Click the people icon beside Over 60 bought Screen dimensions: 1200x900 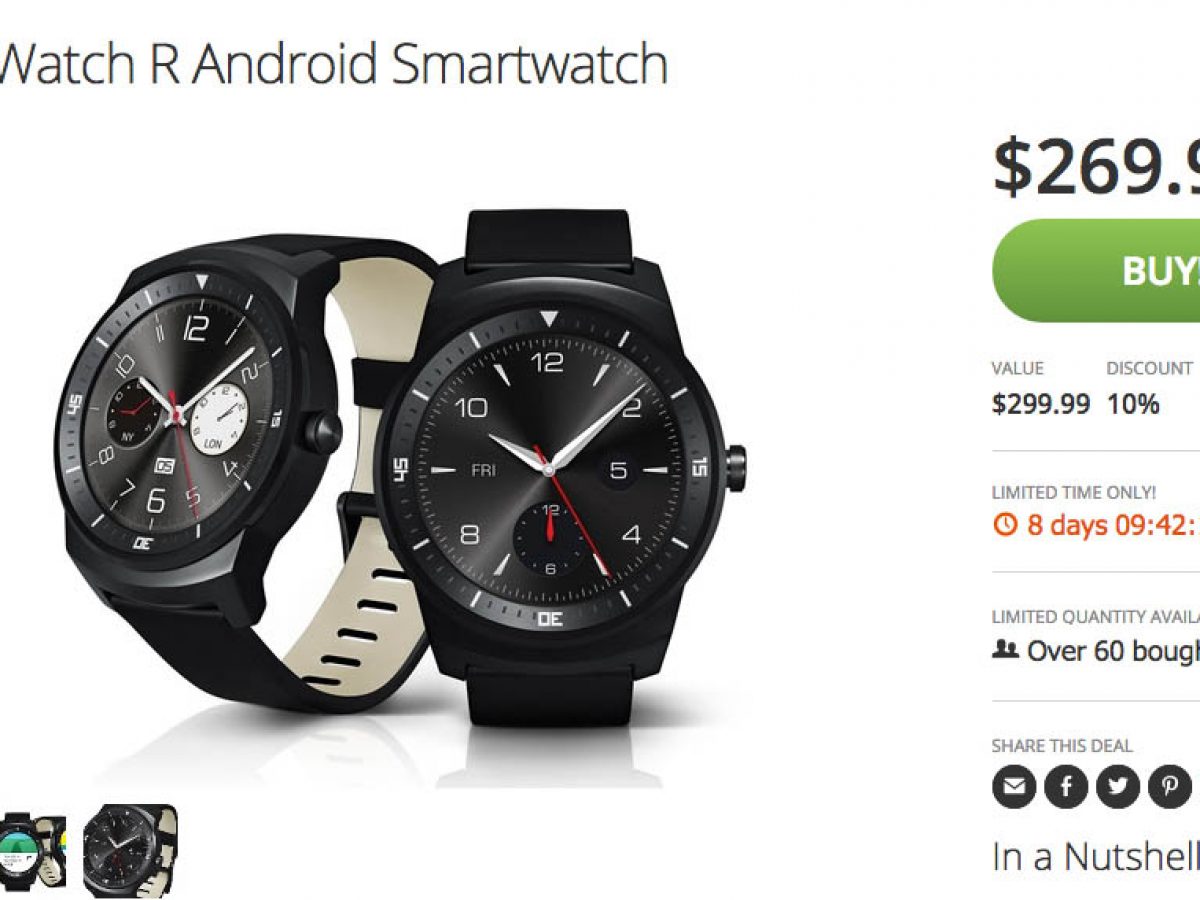click(x=1005, y=650)
